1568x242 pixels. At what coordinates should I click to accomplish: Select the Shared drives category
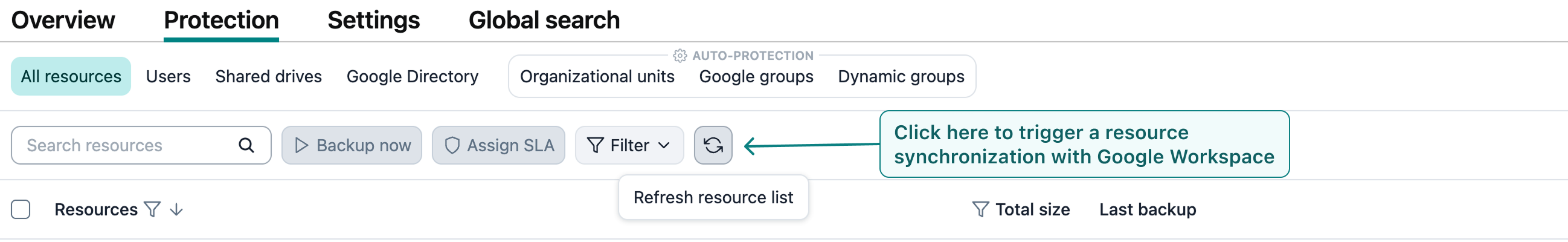click(x=268, y=77)
